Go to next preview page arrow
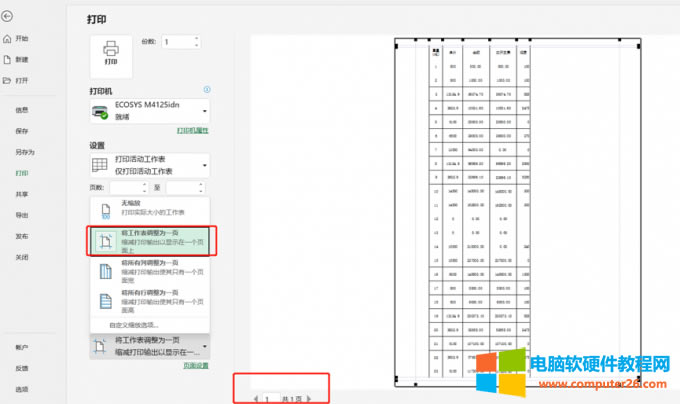Screen dimensions: 680x404 coord(309,398)
